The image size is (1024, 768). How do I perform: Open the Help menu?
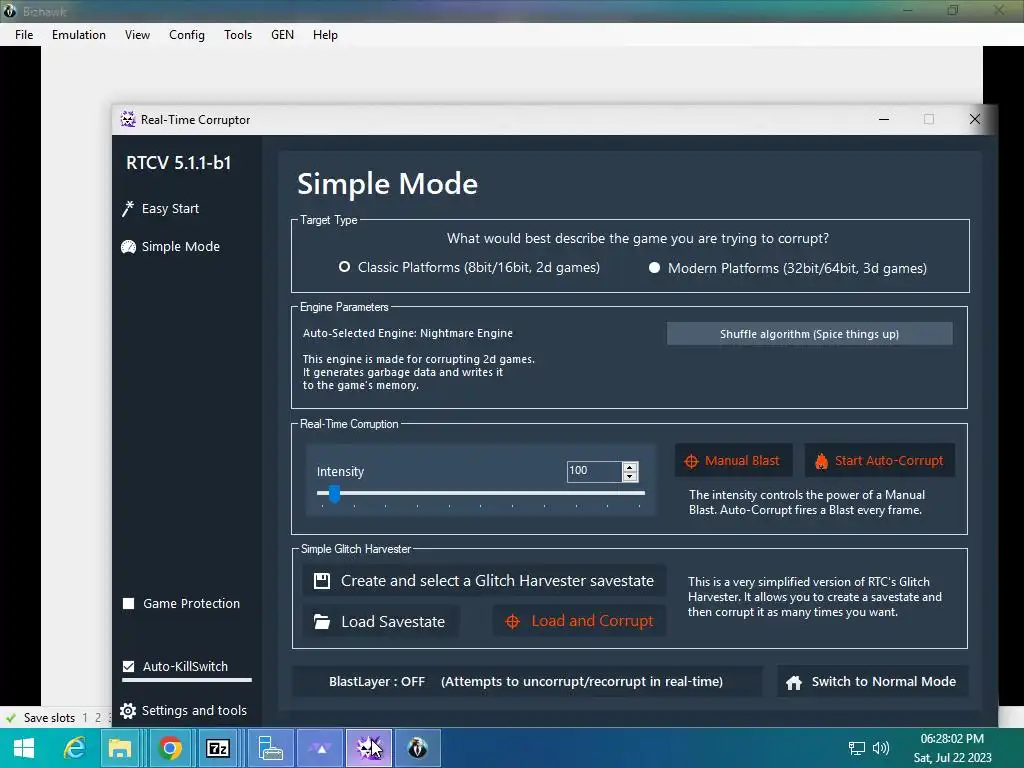pyautogui.click(x=325, y=35)
